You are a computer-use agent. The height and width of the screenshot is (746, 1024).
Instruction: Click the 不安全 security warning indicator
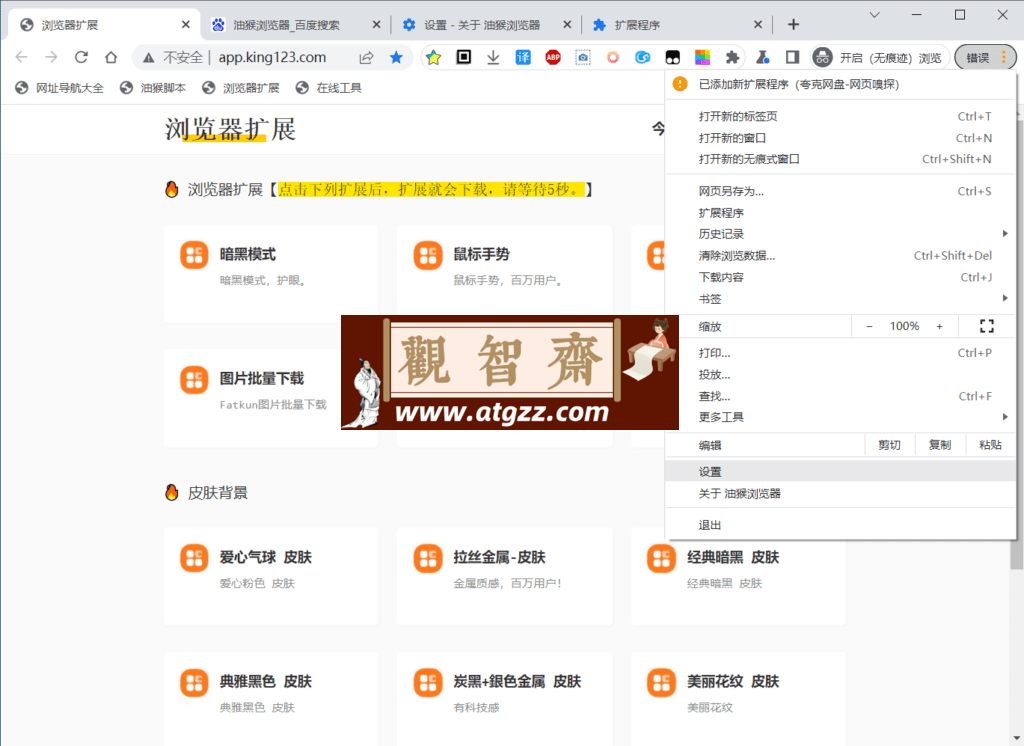pos(173,57)
